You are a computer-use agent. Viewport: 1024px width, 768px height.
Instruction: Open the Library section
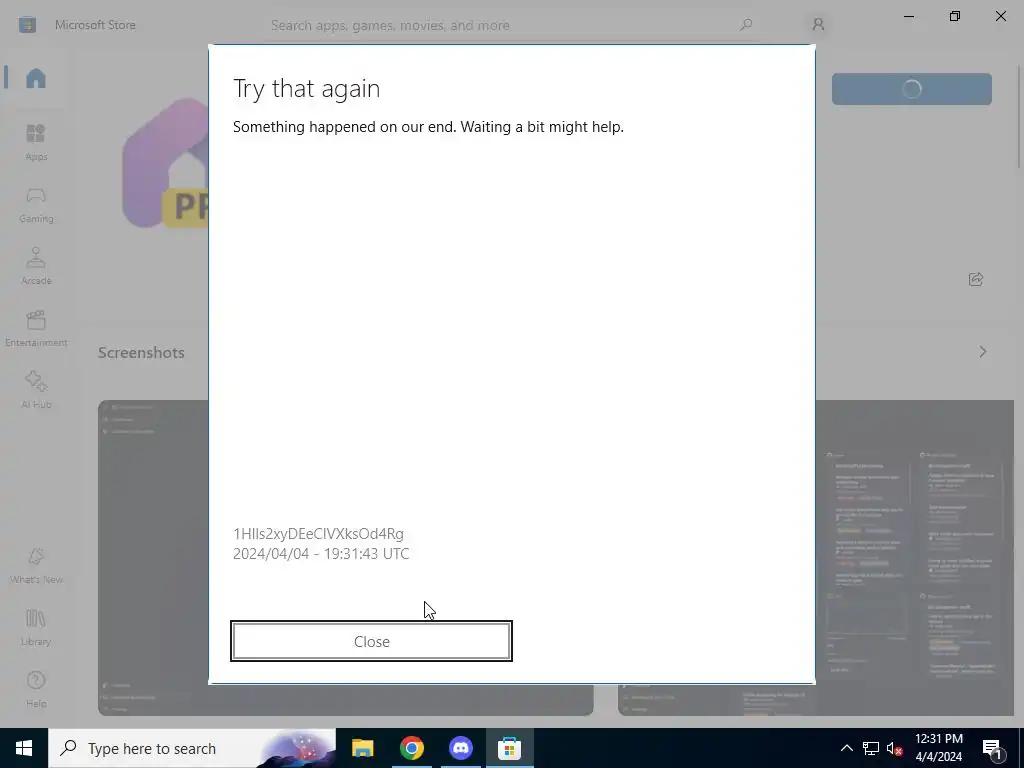36,628
